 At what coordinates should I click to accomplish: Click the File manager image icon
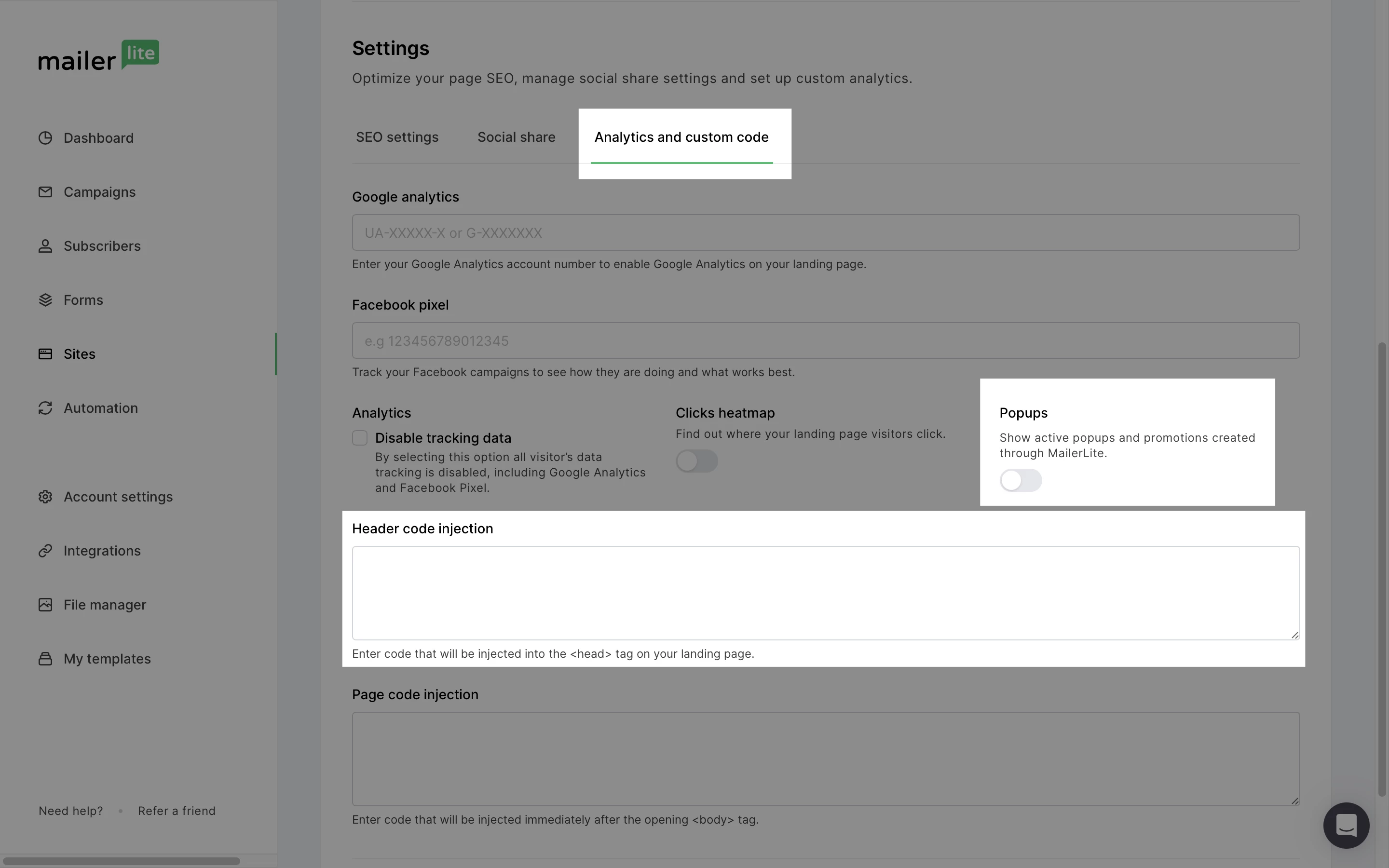tap(45, 605)
